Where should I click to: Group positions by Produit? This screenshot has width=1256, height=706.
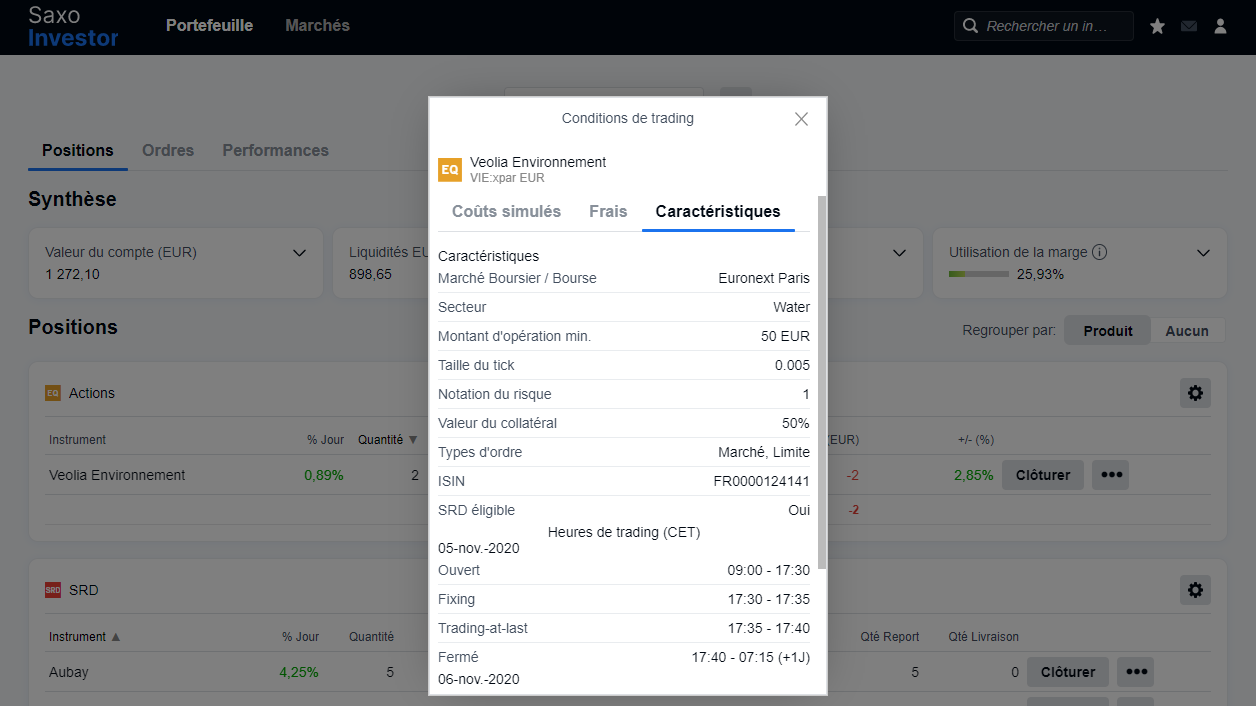[1108, 331]
